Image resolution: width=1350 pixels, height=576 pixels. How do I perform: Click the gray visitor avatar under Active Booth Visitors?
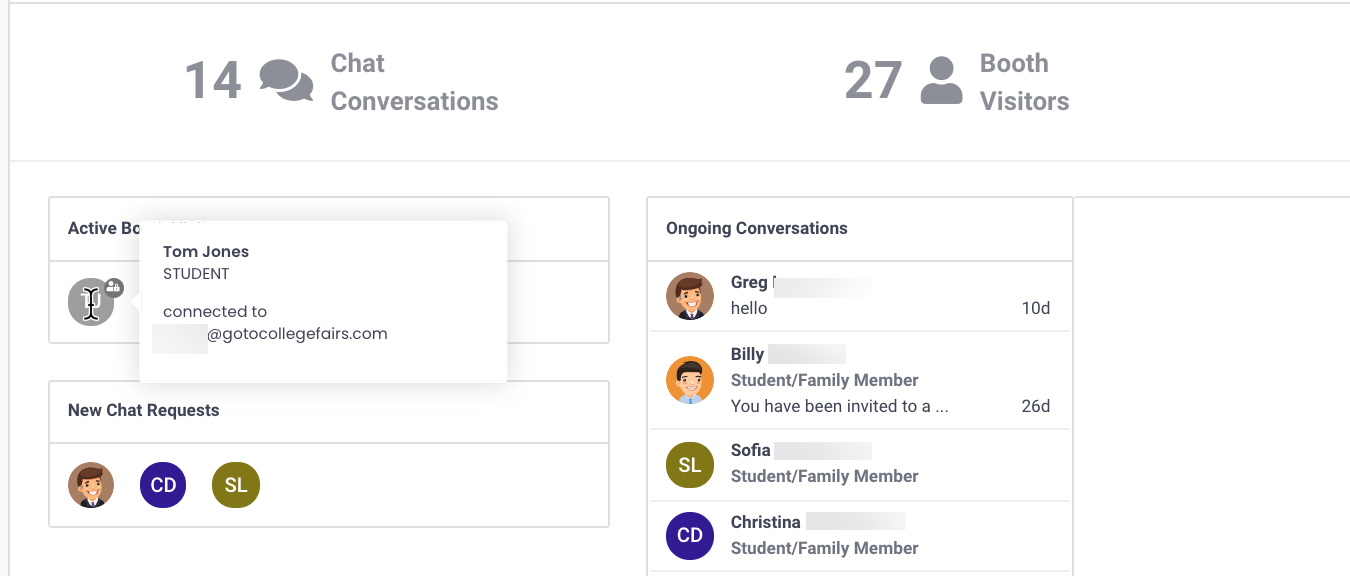[90, 302]
